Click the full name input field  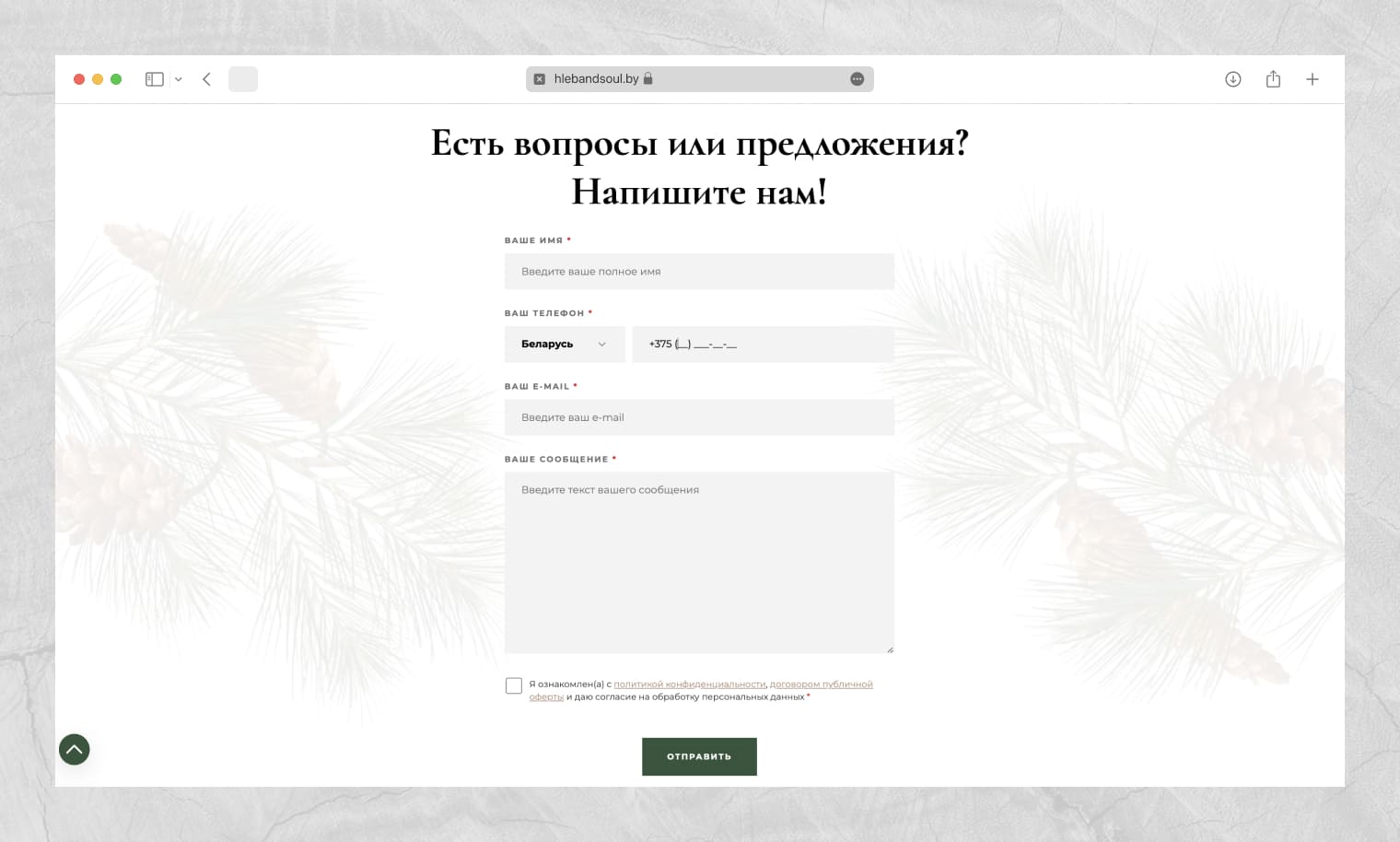point(699,271)
